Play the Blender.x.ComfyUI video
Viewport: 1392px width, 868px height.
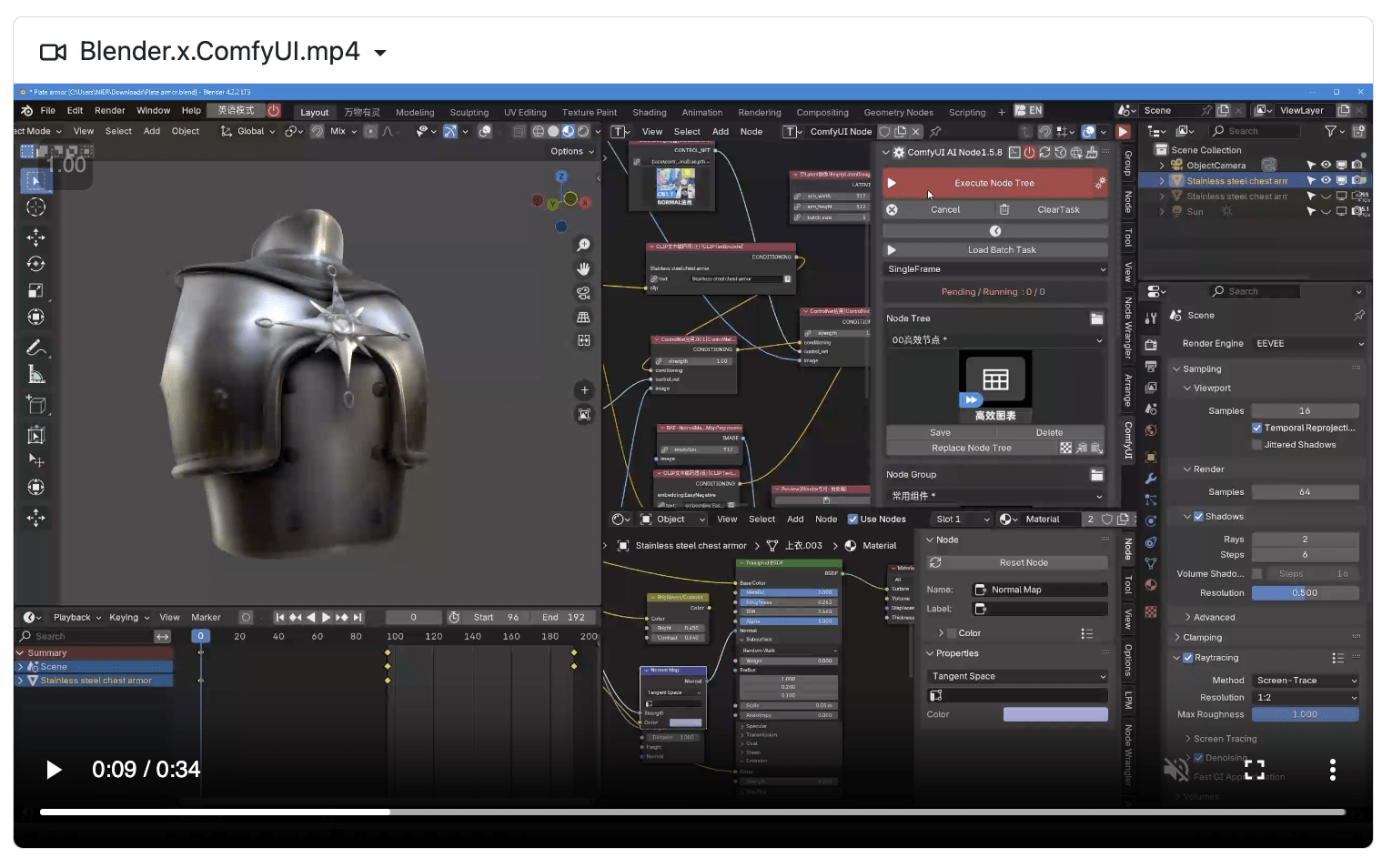pos(54,771)
